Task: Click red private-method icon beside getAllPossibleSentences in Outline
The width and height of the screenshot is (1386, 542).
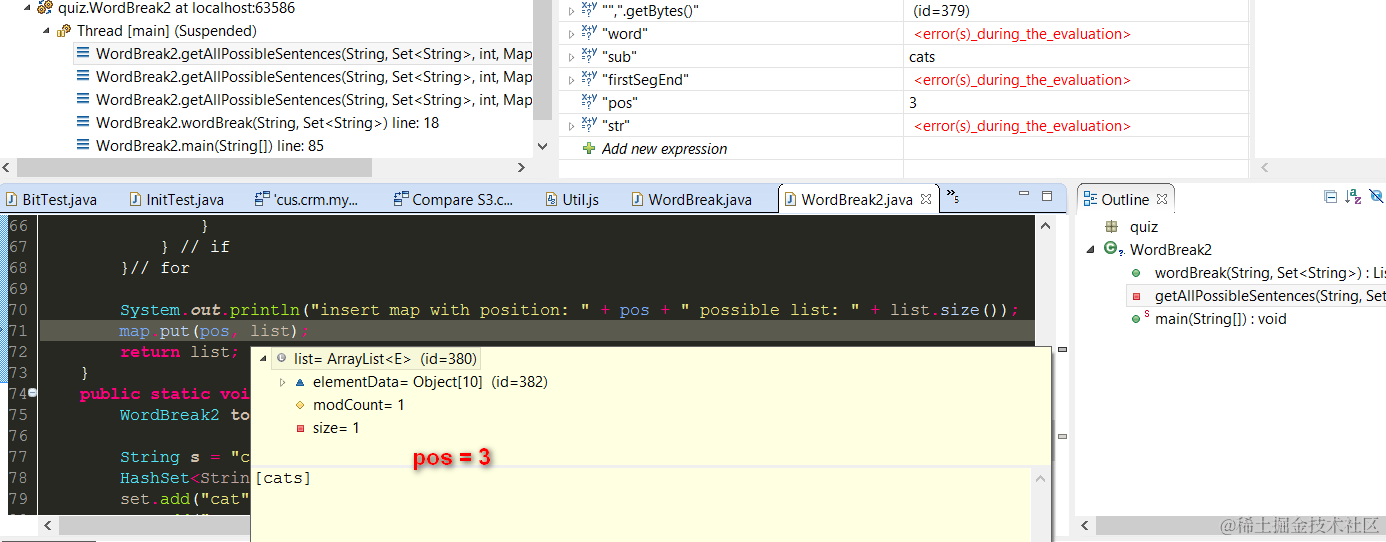Action: [1136, 296]
